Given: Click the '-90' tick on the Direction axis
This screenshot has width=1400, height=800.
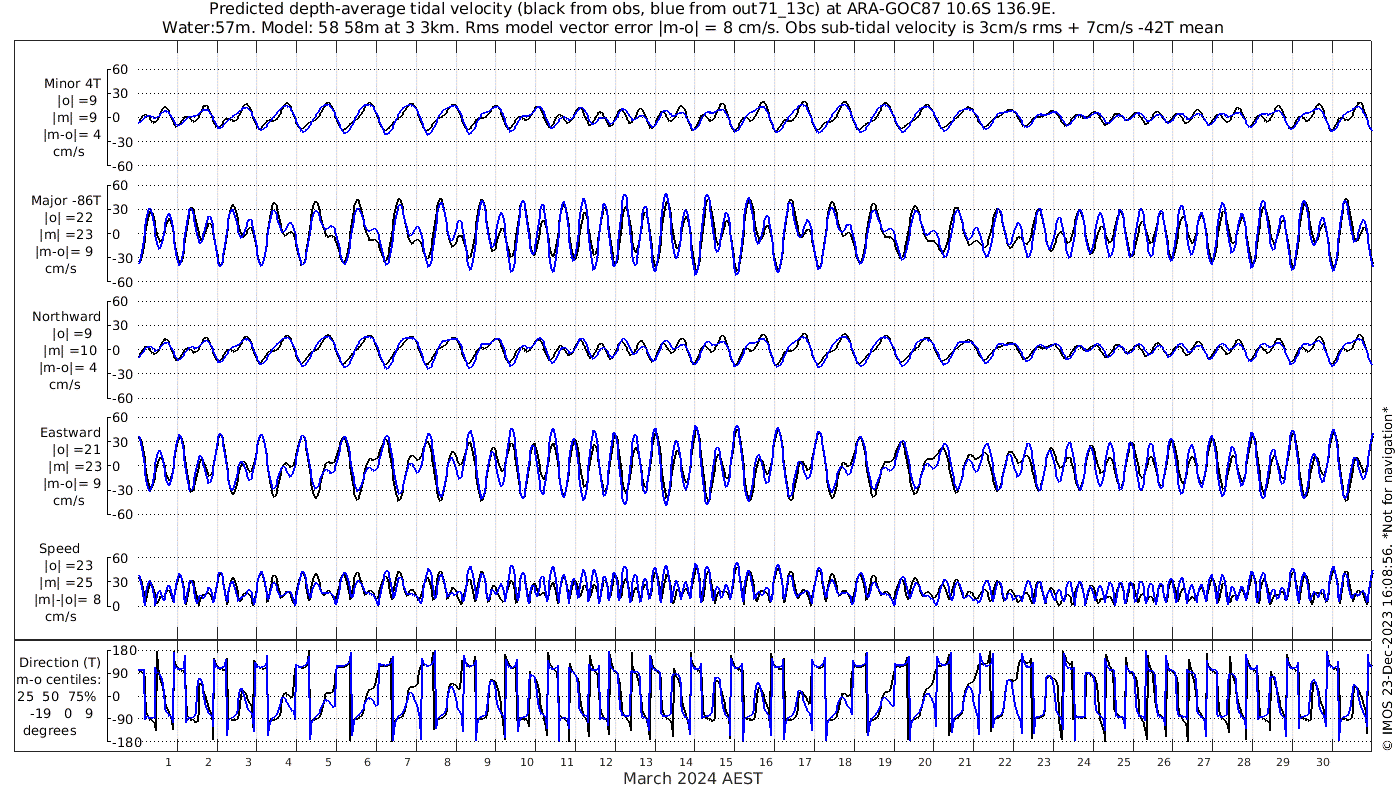Looking at the screenshot, I should click(x=123, y=719).
